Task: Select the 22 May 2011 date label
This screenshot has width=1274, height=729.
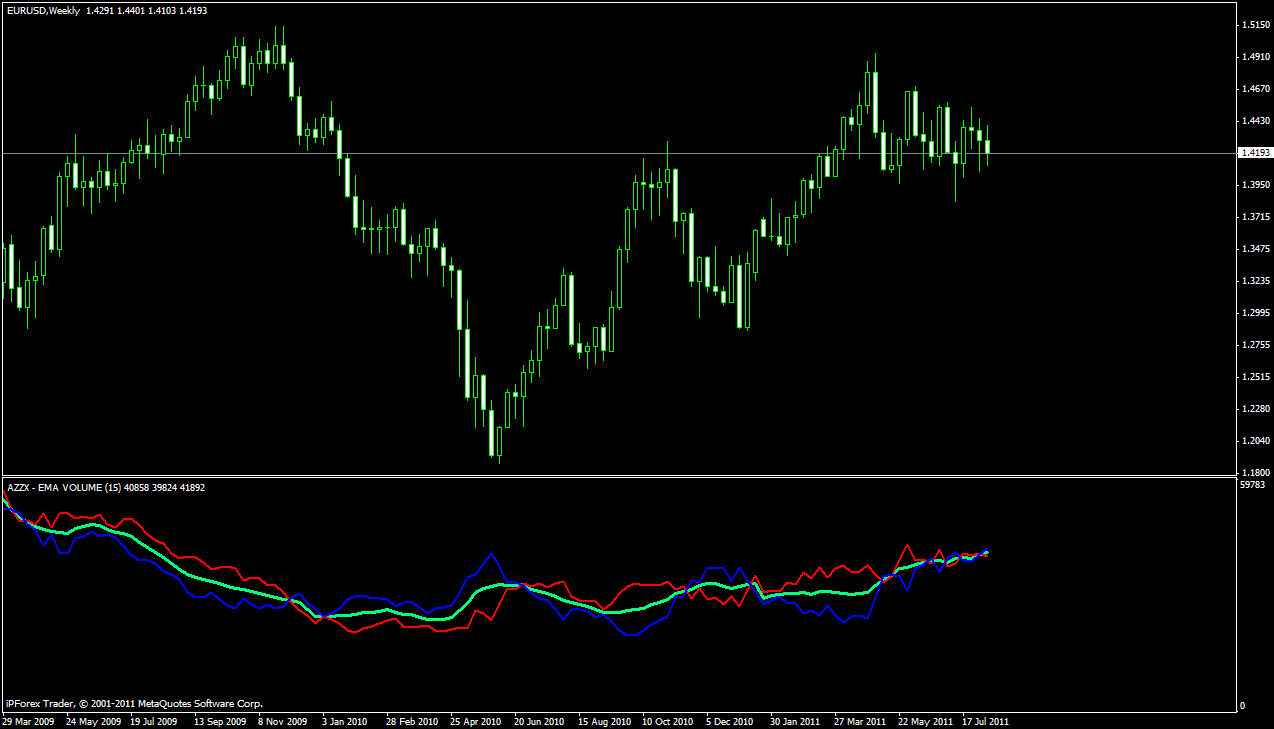Action: [x=924, y=721]
